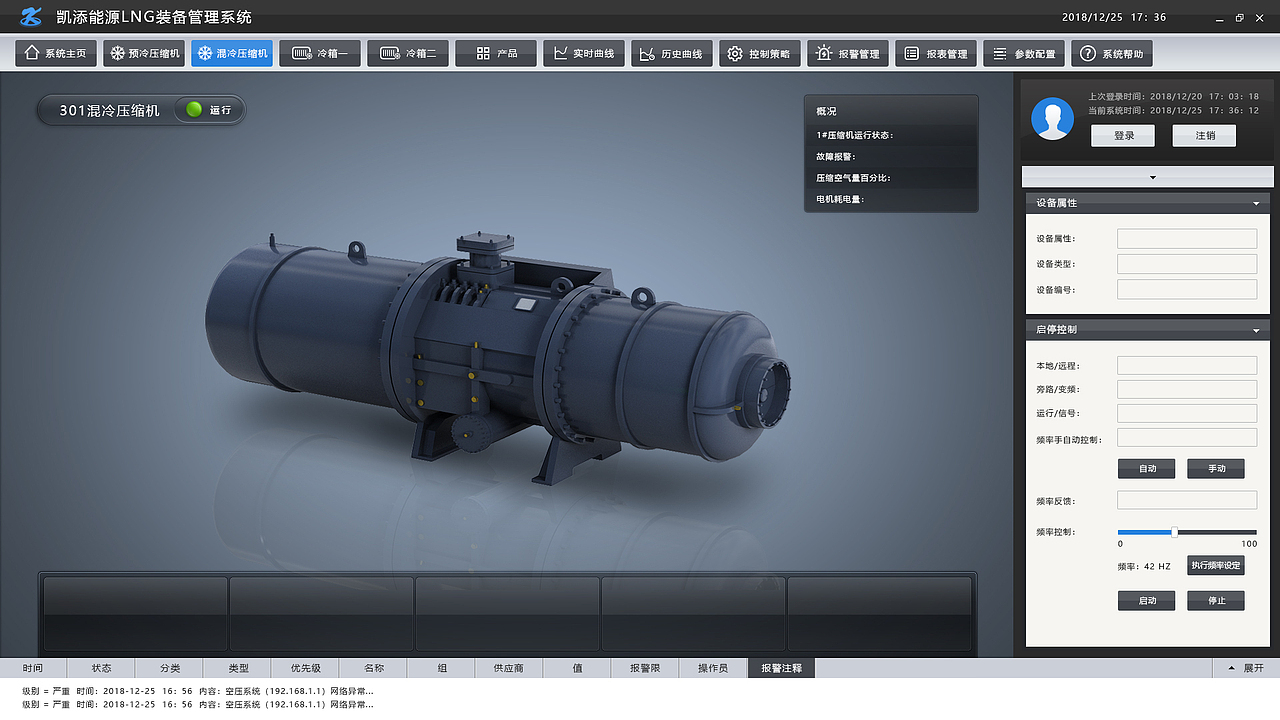Click the 设备编号 input field
The height and width of the screenshot is (720, 1280).
tap(1187, 289)
